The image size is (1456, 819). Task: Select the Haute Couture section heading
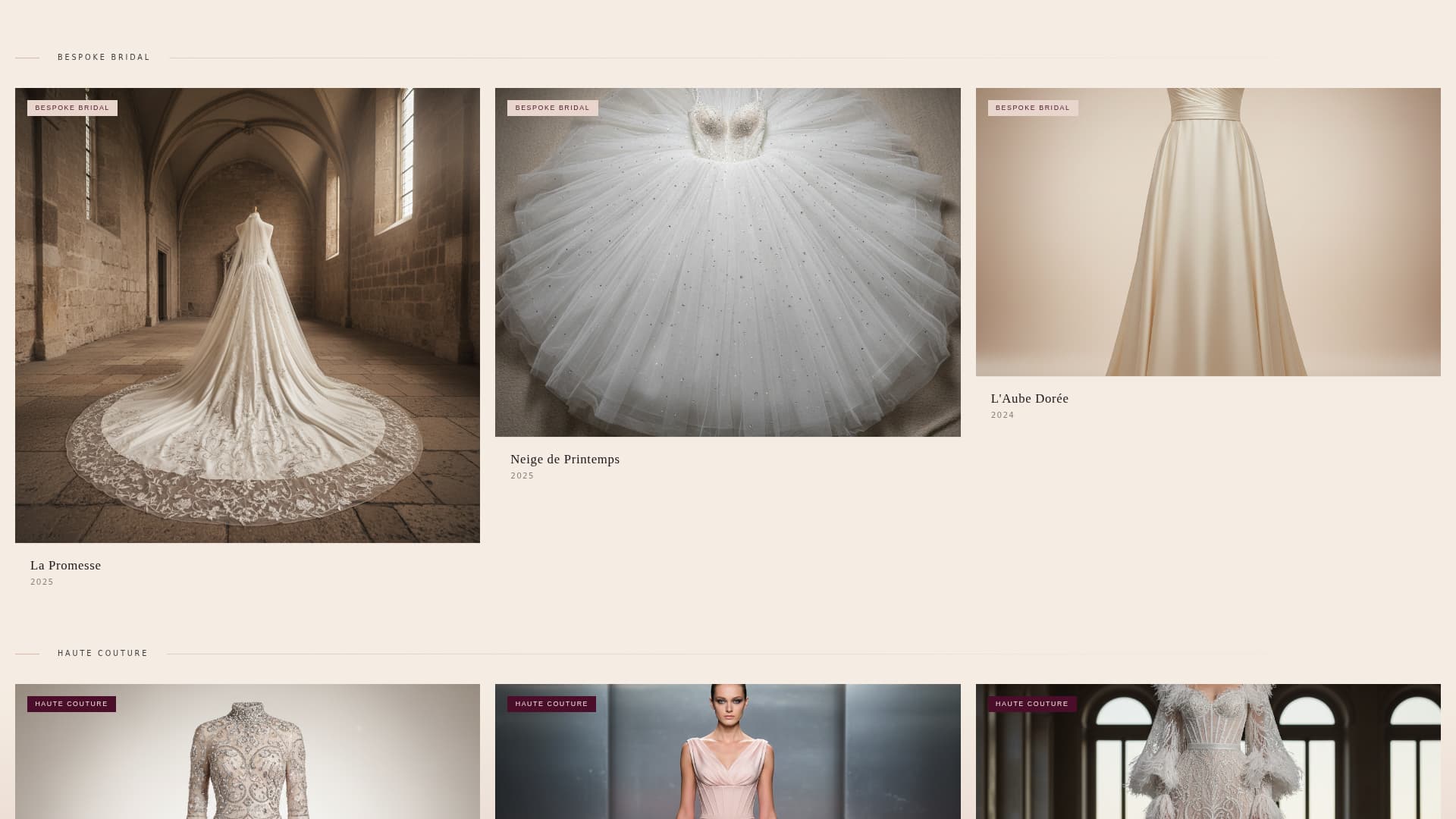tap(103, 654)
